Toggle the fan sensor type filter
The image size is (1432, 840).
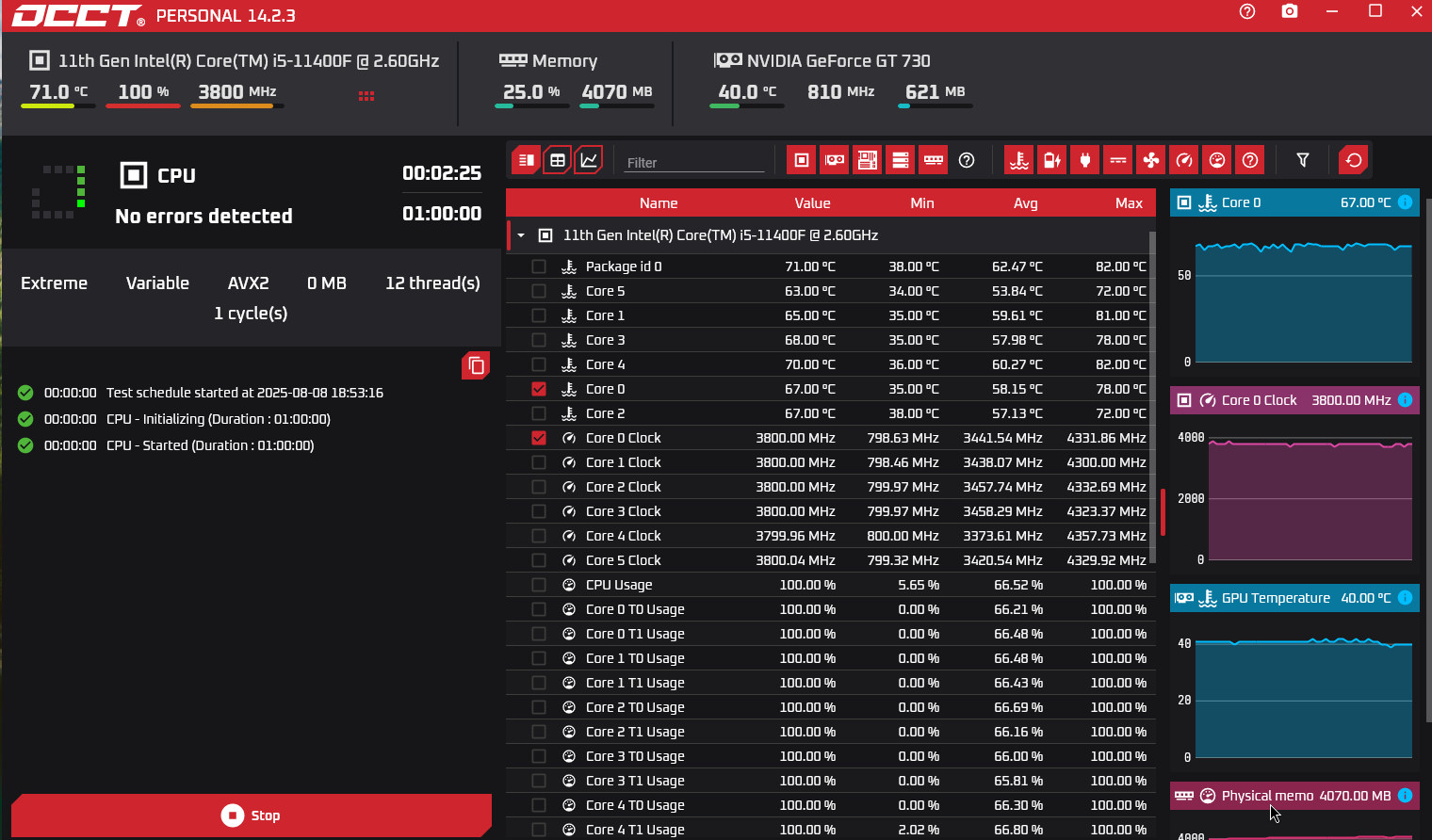[x=1151, y=160]
